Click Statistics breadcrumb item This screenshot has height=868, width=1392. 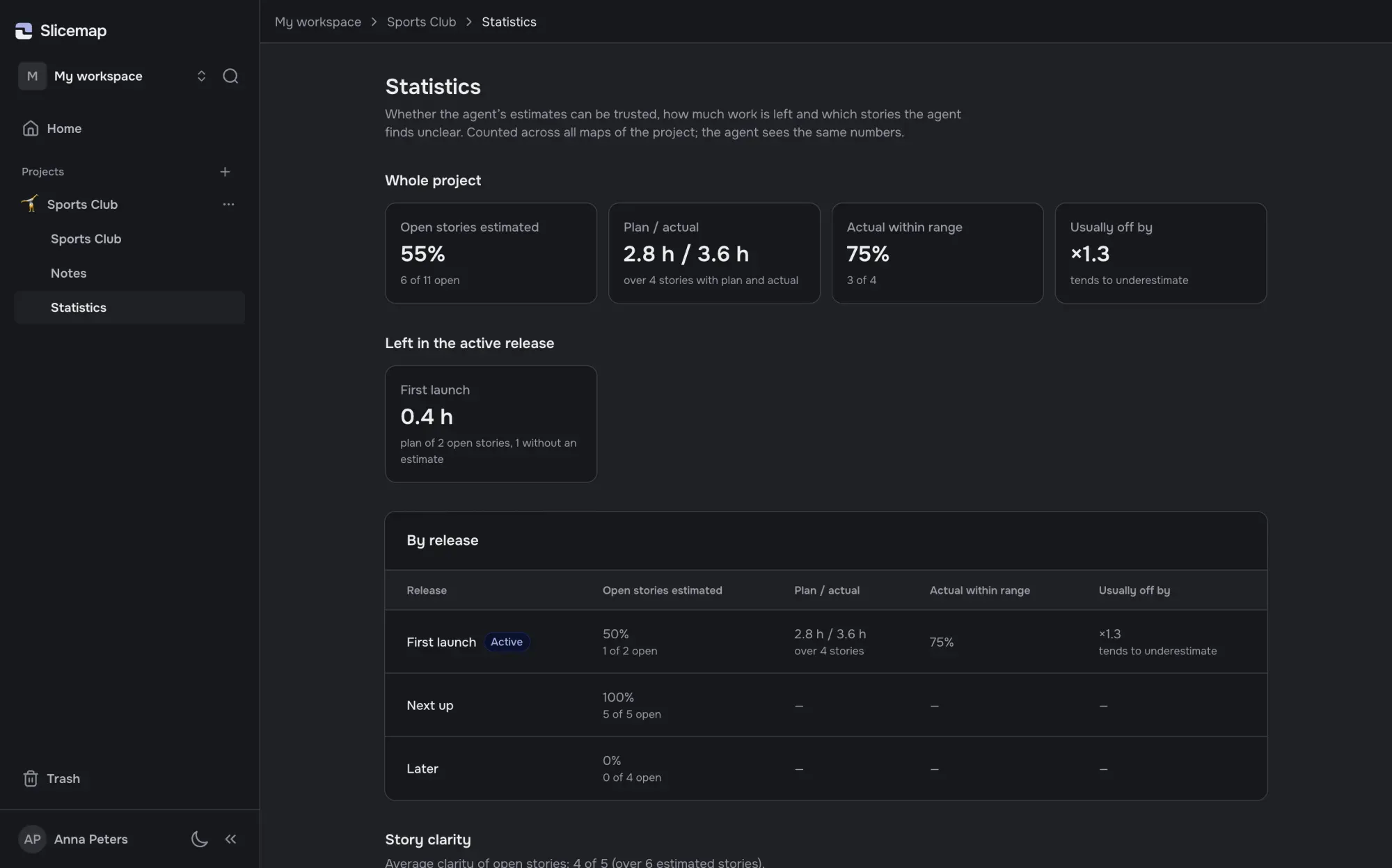tap(509, 22)
